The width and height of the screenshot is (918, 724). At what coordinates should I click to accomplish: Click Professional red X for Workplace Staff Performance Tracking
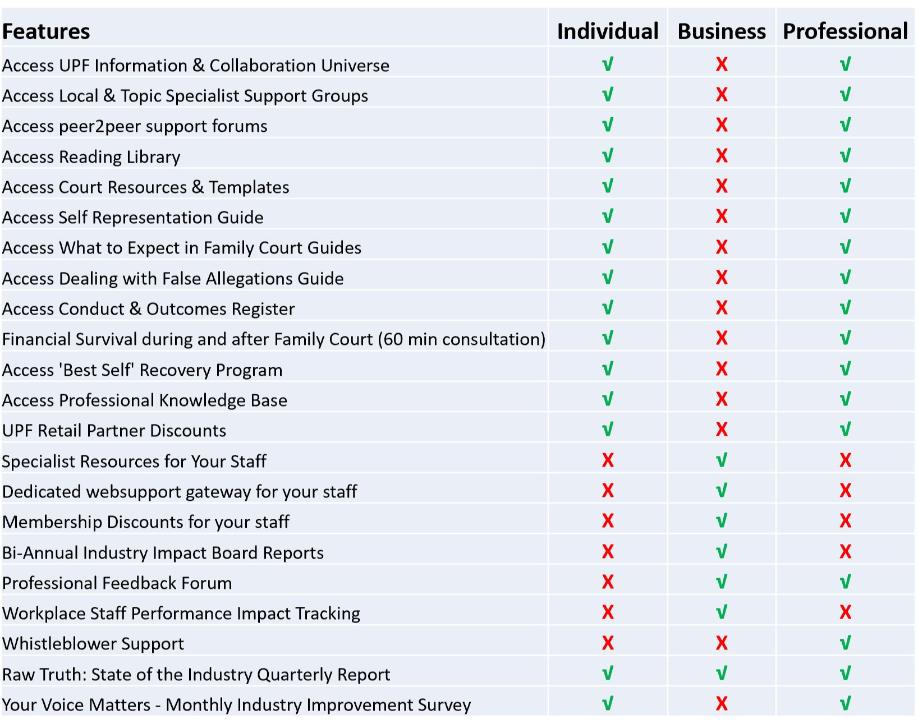tap(845, 613)
